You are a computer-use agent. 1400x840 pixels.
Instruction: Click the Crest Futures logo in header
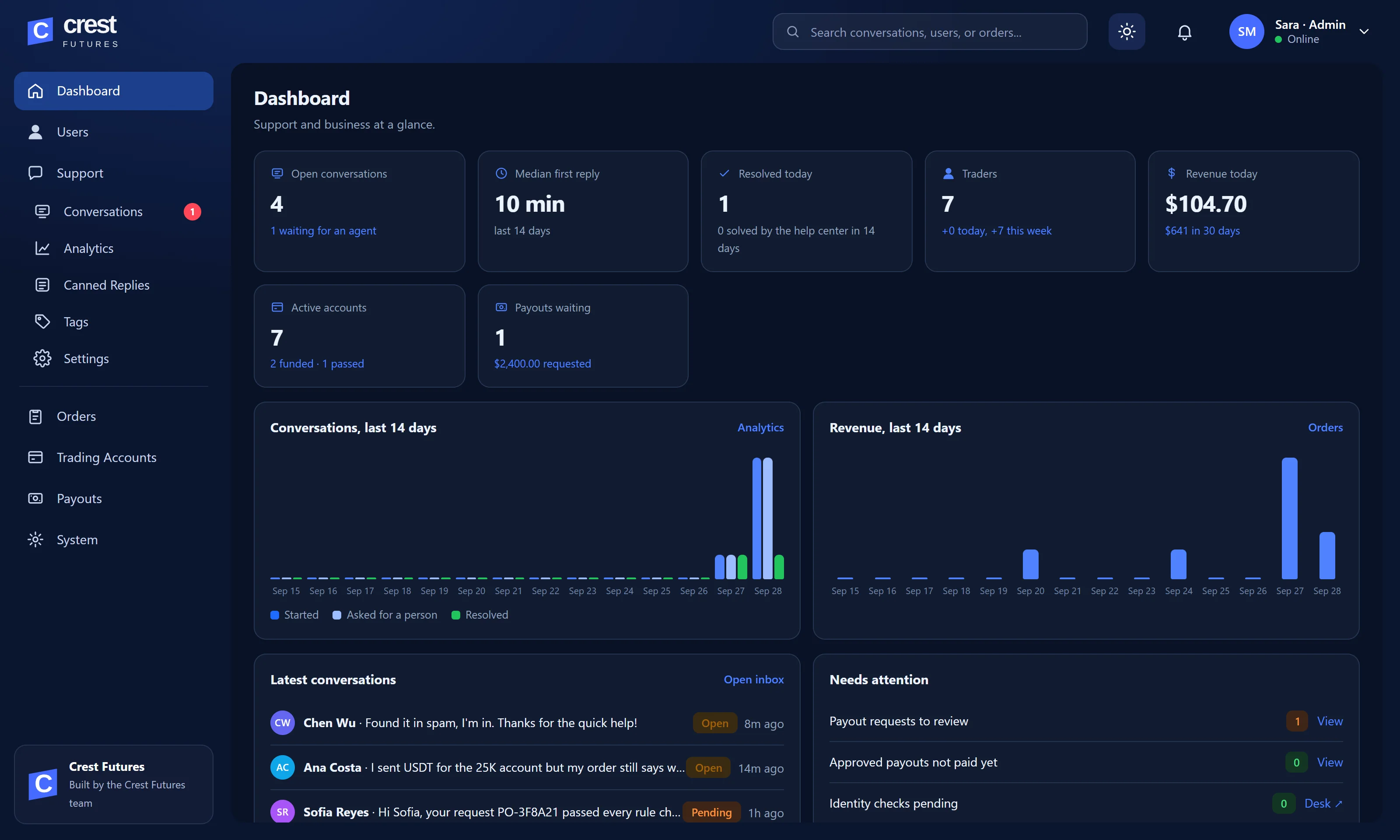click(73, 31)
